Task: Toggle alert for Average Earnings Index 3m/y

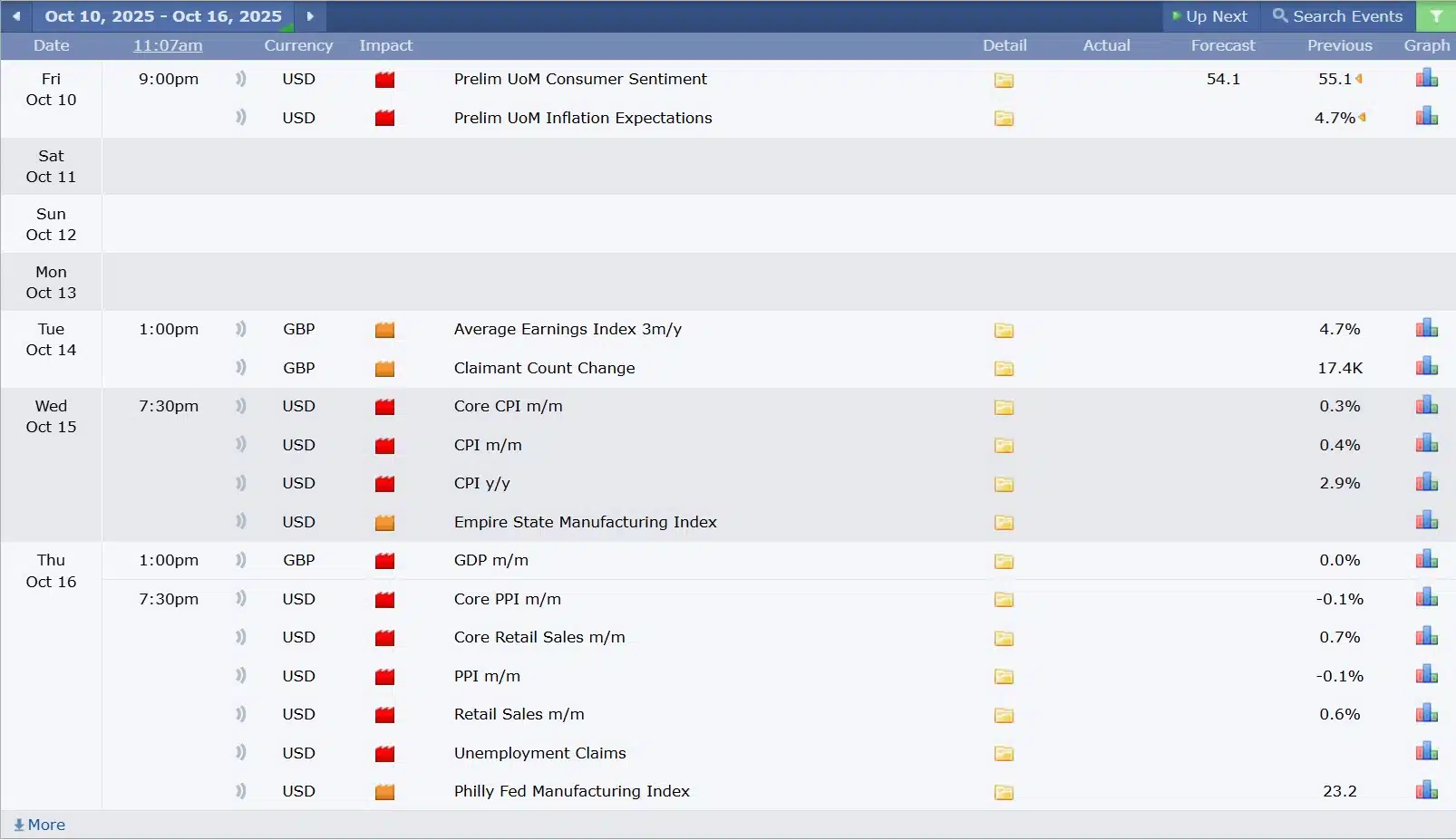Action: click(240, 330)
